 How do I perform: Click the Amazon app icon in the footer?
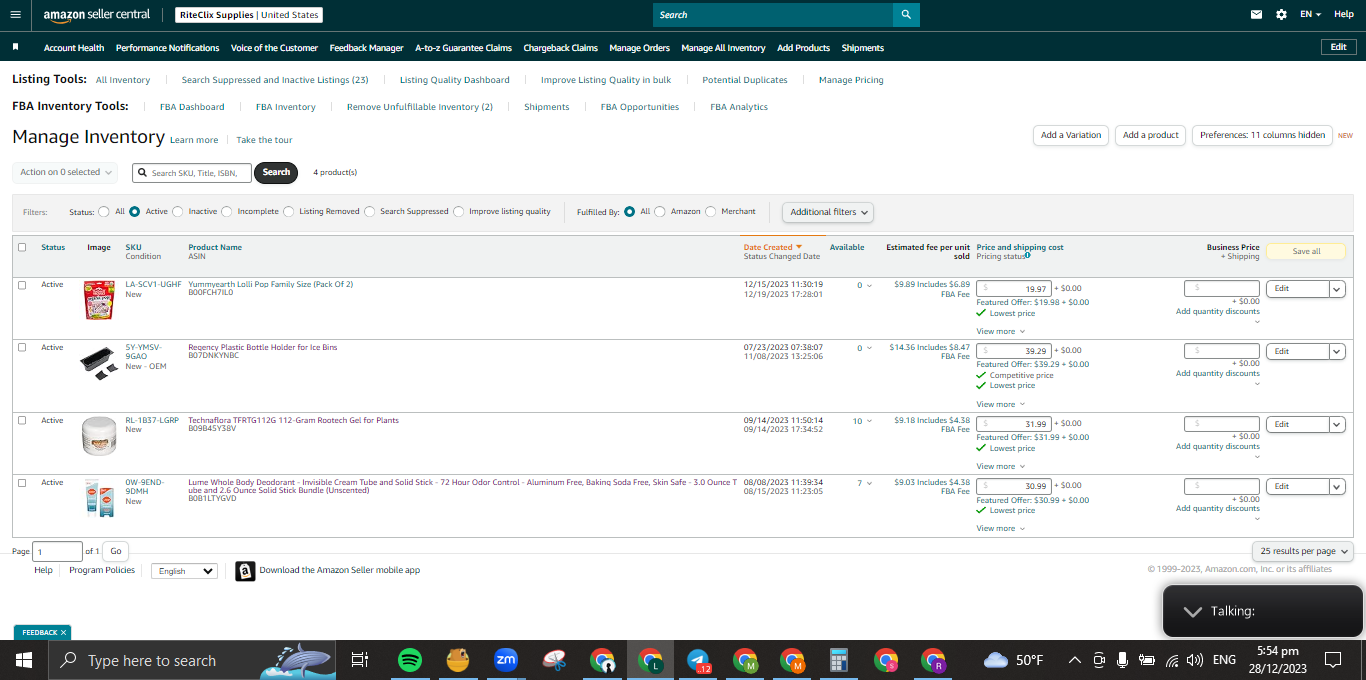(245, 571)
